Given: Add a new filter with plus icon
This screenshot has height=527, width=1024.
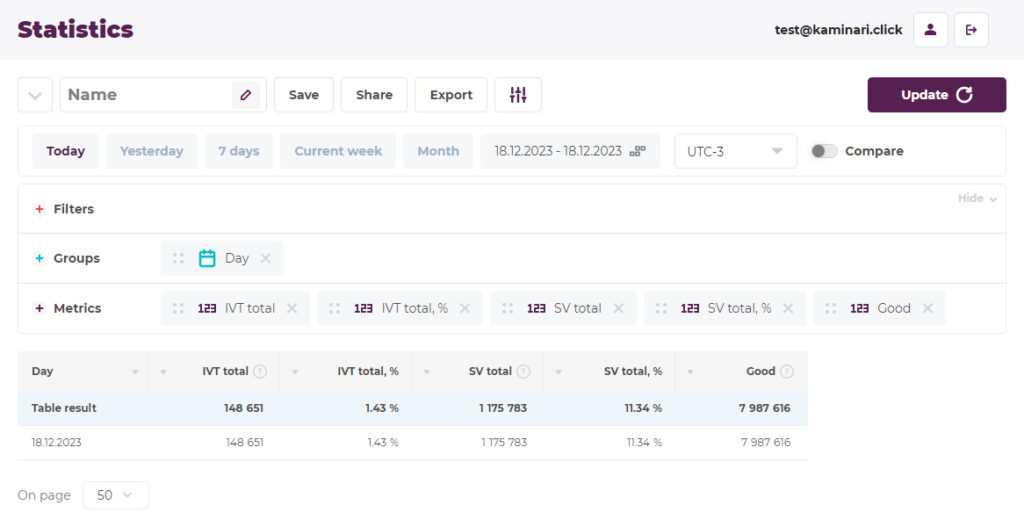Looking at the screenshot, I should pos(39,209).
